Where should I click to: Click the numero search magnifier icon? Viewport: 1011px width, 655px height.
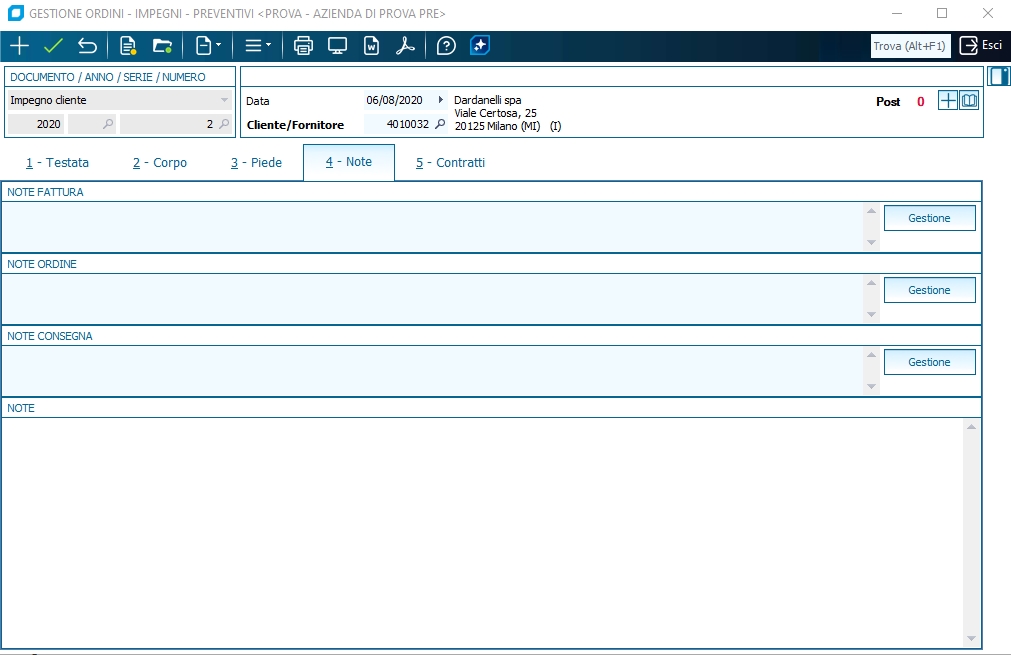(224, 124)
